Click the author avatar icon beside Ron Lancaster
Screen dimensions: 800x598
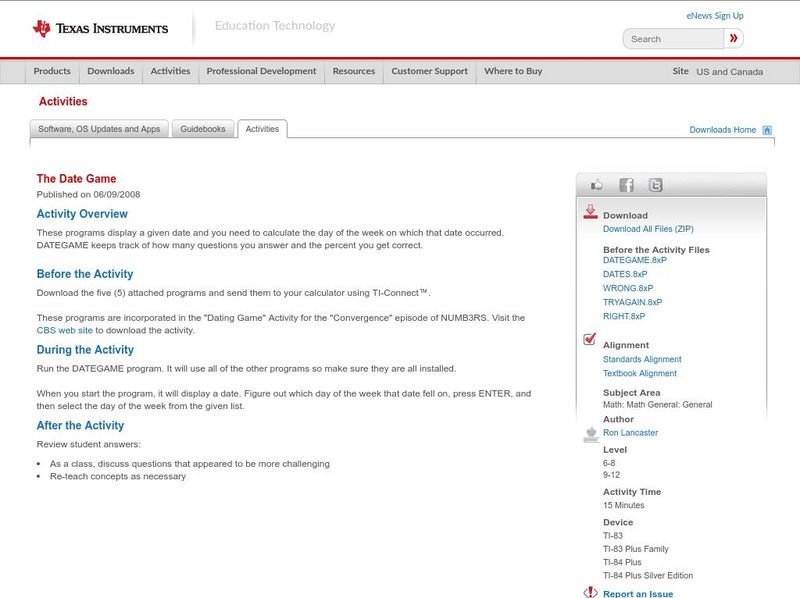589,432
